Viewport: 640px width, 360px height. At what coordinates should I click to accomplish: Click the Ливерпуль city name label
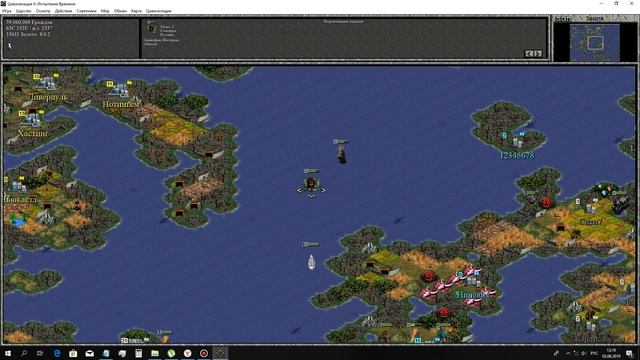[x=47, y=97]
